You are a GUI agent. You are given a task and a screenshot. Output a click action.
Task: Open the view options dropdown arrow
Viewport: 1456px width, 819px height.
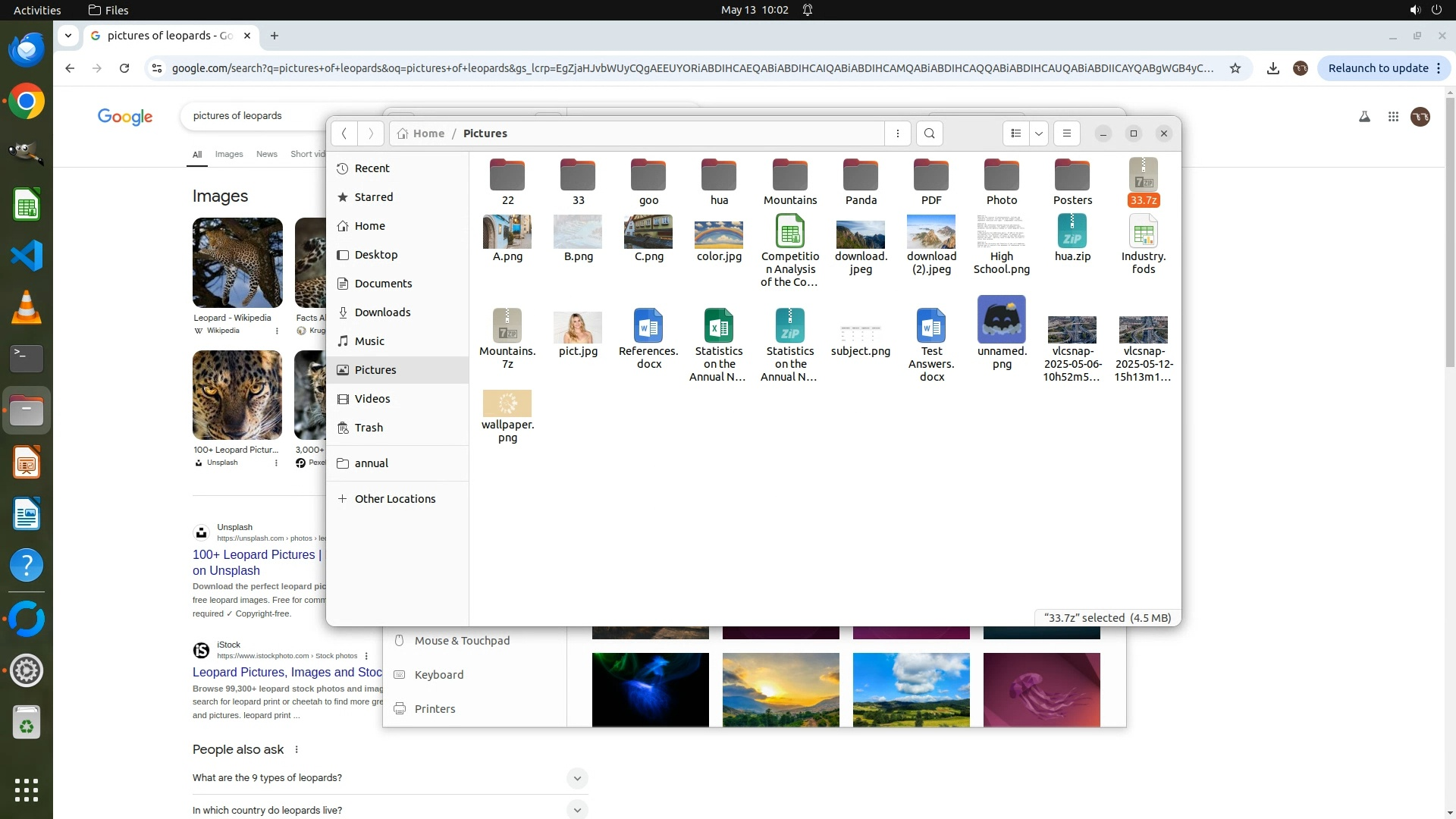tap(1039, 133)
